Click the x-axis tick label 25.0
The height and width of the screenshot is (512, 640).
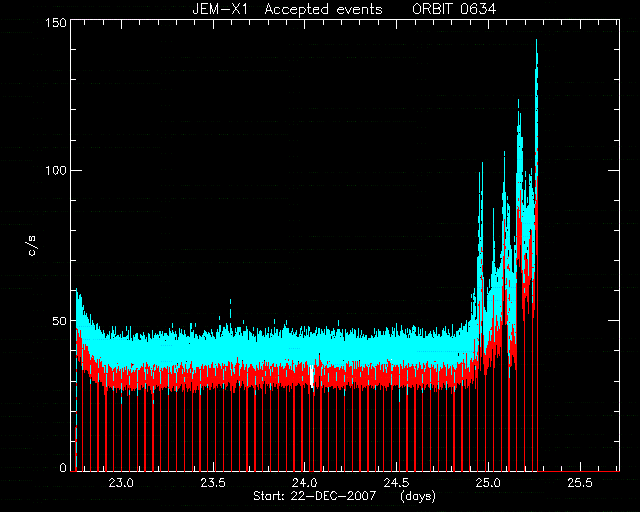pos(488,483)
